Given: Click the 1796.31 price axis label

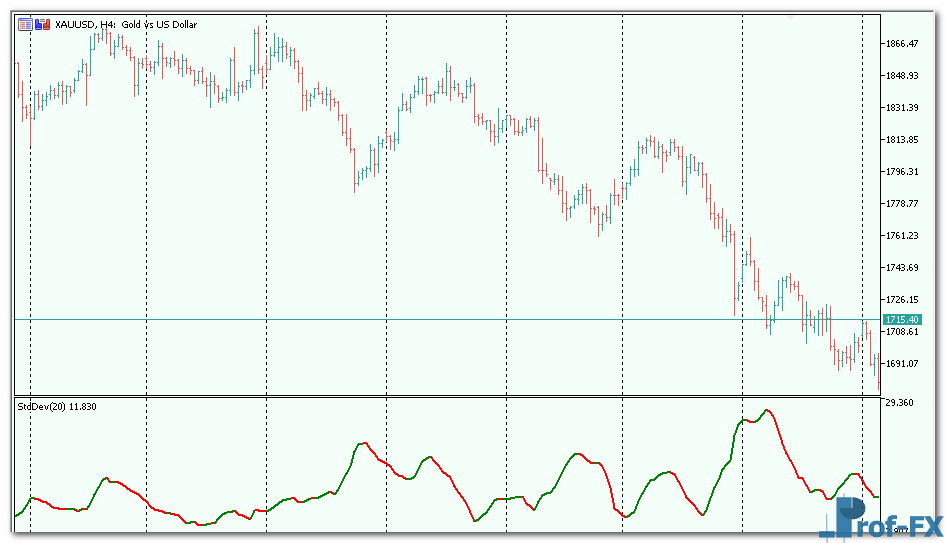Looking at the screenshot, I should (902, 172).
